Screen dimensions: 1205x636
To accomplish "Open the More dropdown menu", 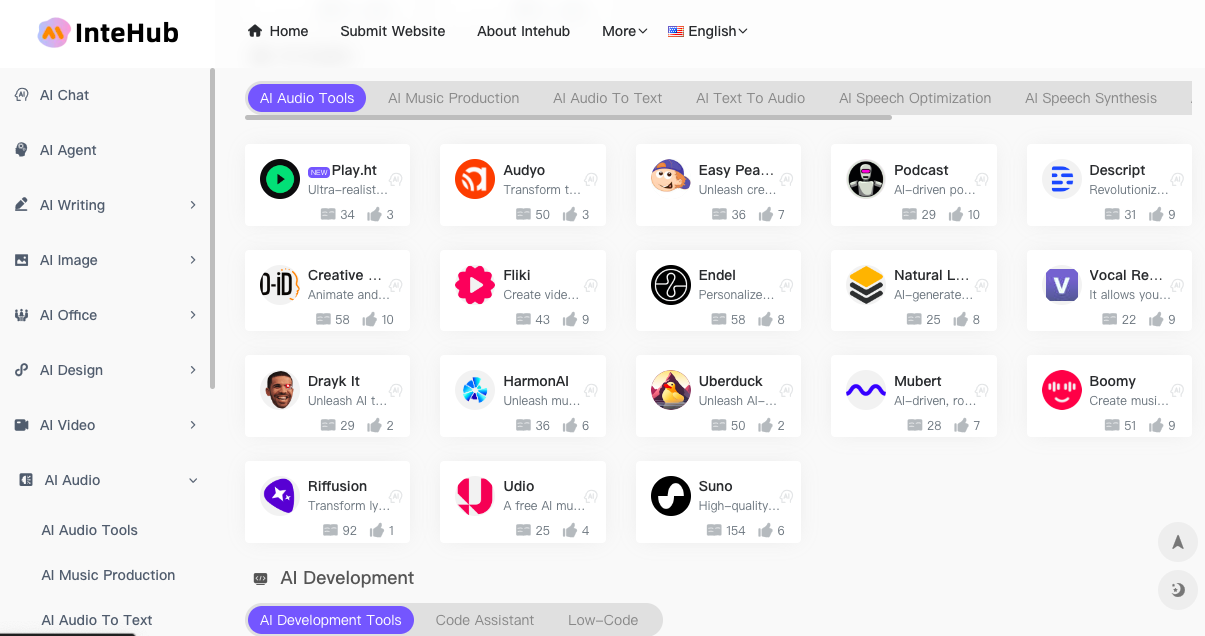I will pos(625,31).
